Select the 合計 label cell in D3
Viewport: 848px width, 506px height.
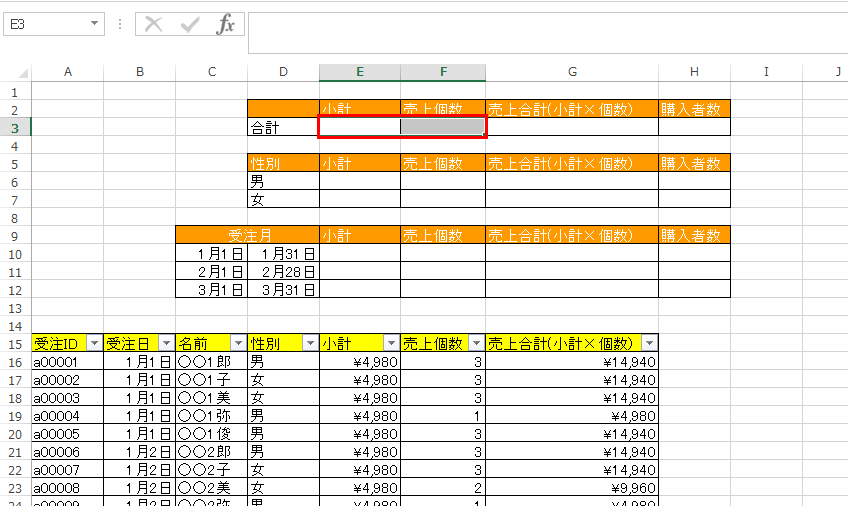point(283,127)
